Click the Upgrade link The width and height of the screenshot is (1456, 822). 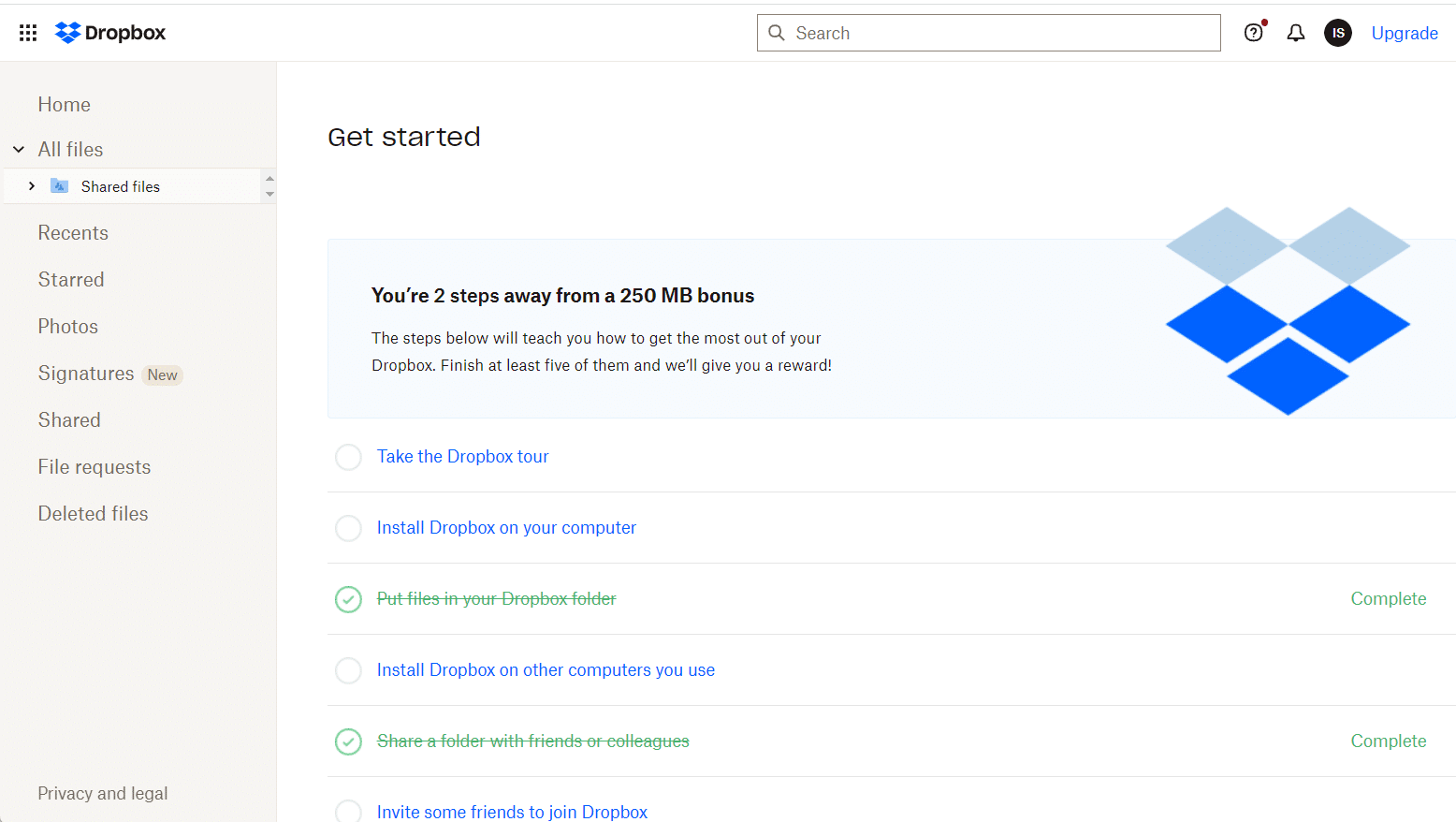(x=1405, y=33)
